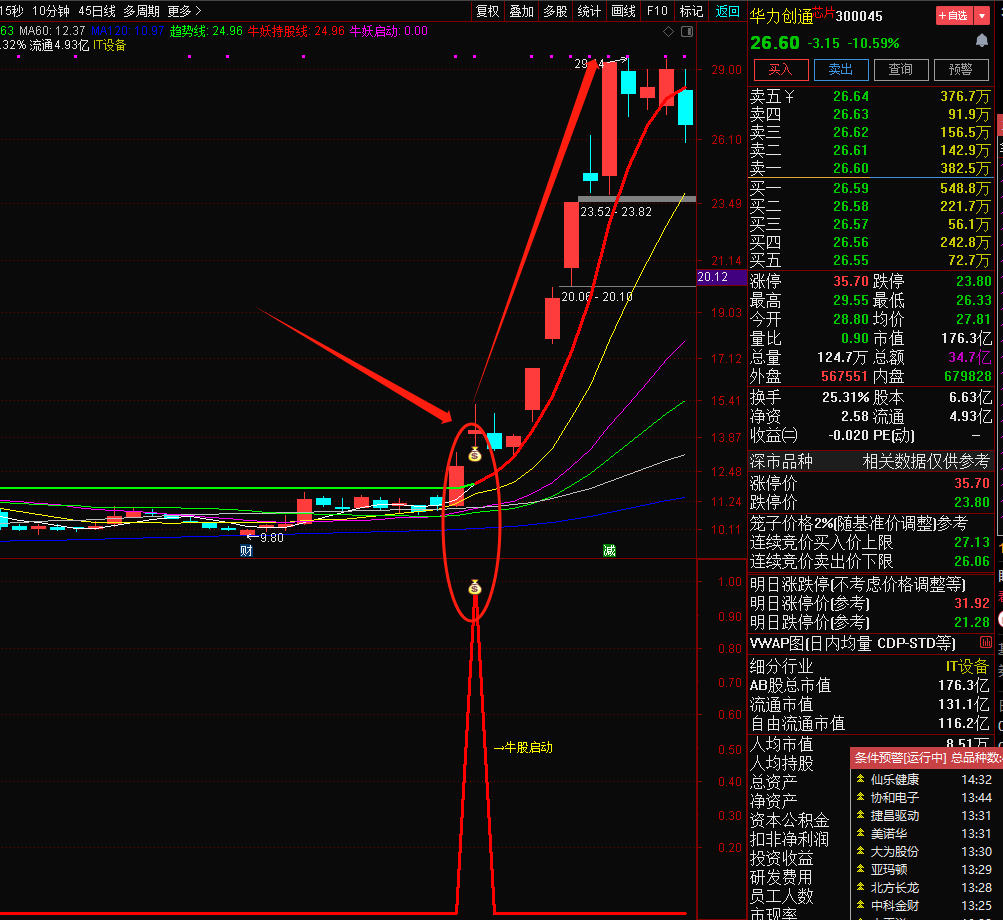Viewport: 1003px width, 920px height.
Task: Click the 买入 buy button
Action: click(781, 69)
